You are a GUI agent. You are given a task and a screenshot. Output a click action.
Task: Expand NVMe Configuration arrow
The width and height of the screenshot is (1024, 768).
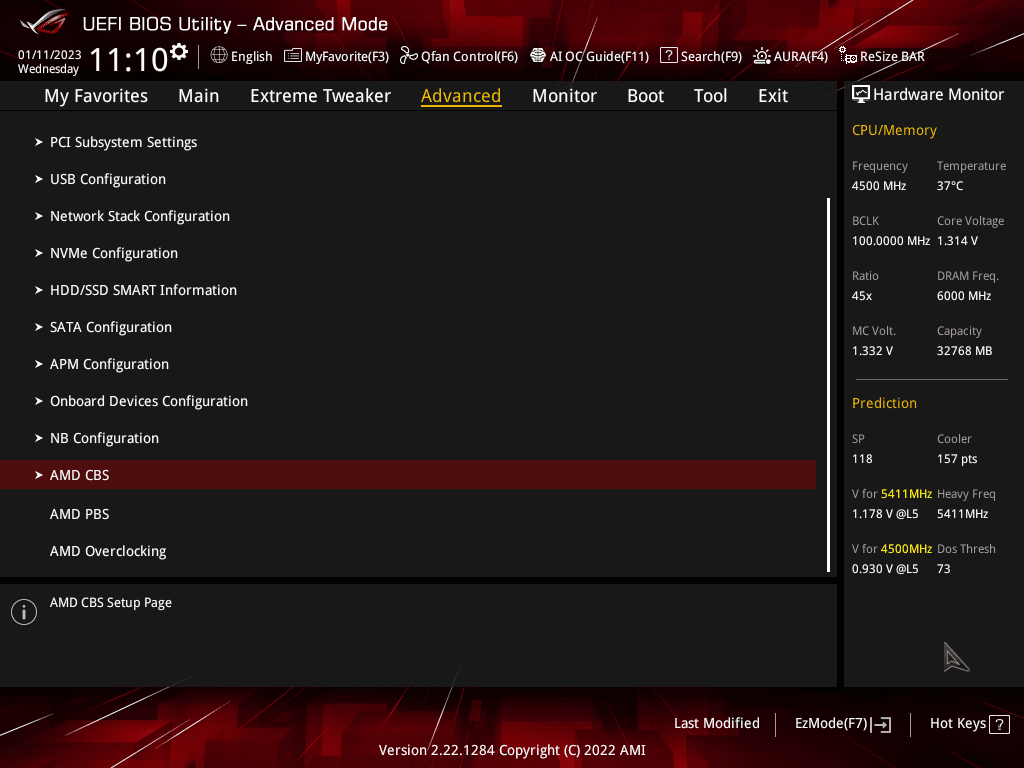tap(39, 253)
